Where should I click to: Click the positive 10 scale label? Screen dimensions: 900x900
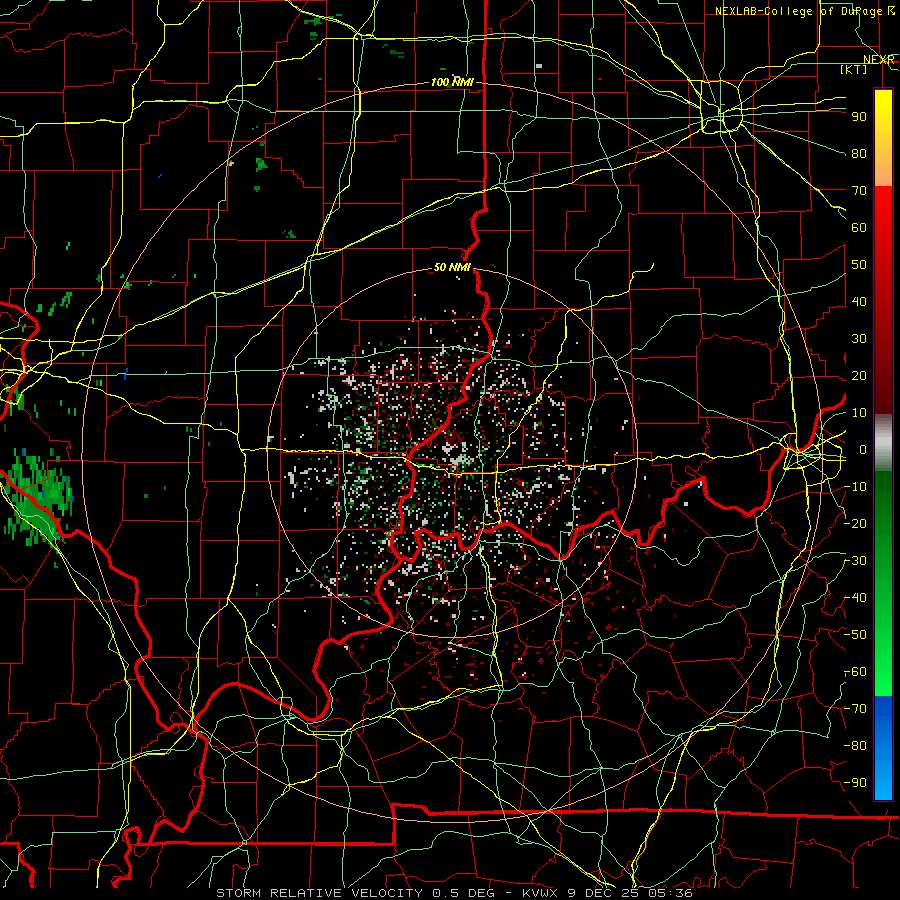859,413
